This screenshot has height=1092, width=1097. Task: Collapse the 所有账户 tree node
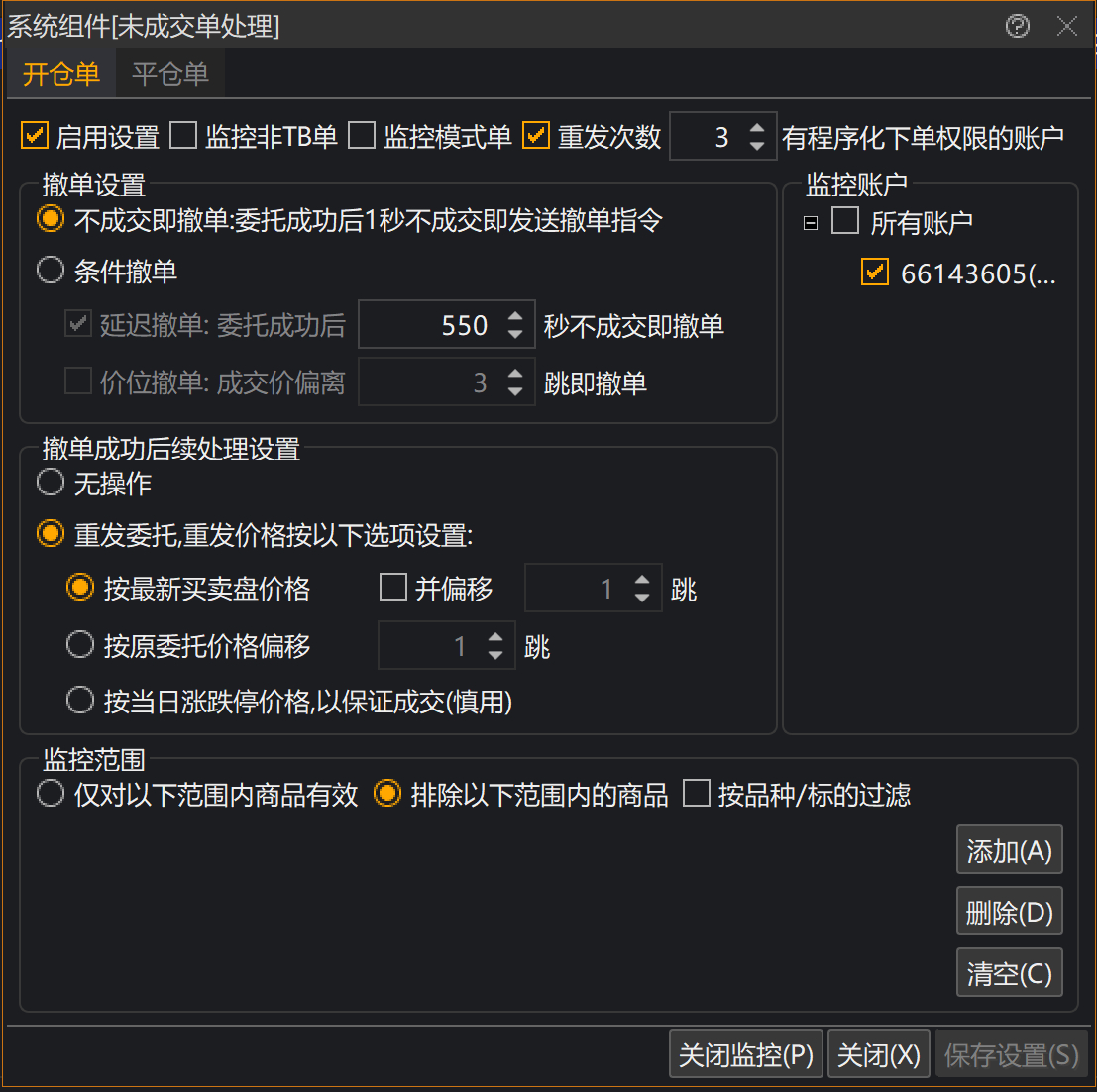(x=811, y=223)
